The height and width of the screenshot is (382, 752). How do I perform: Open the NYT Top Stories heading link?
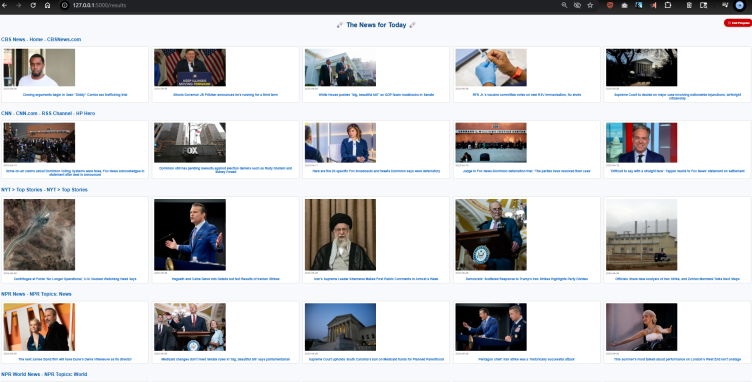click(44, 190)
